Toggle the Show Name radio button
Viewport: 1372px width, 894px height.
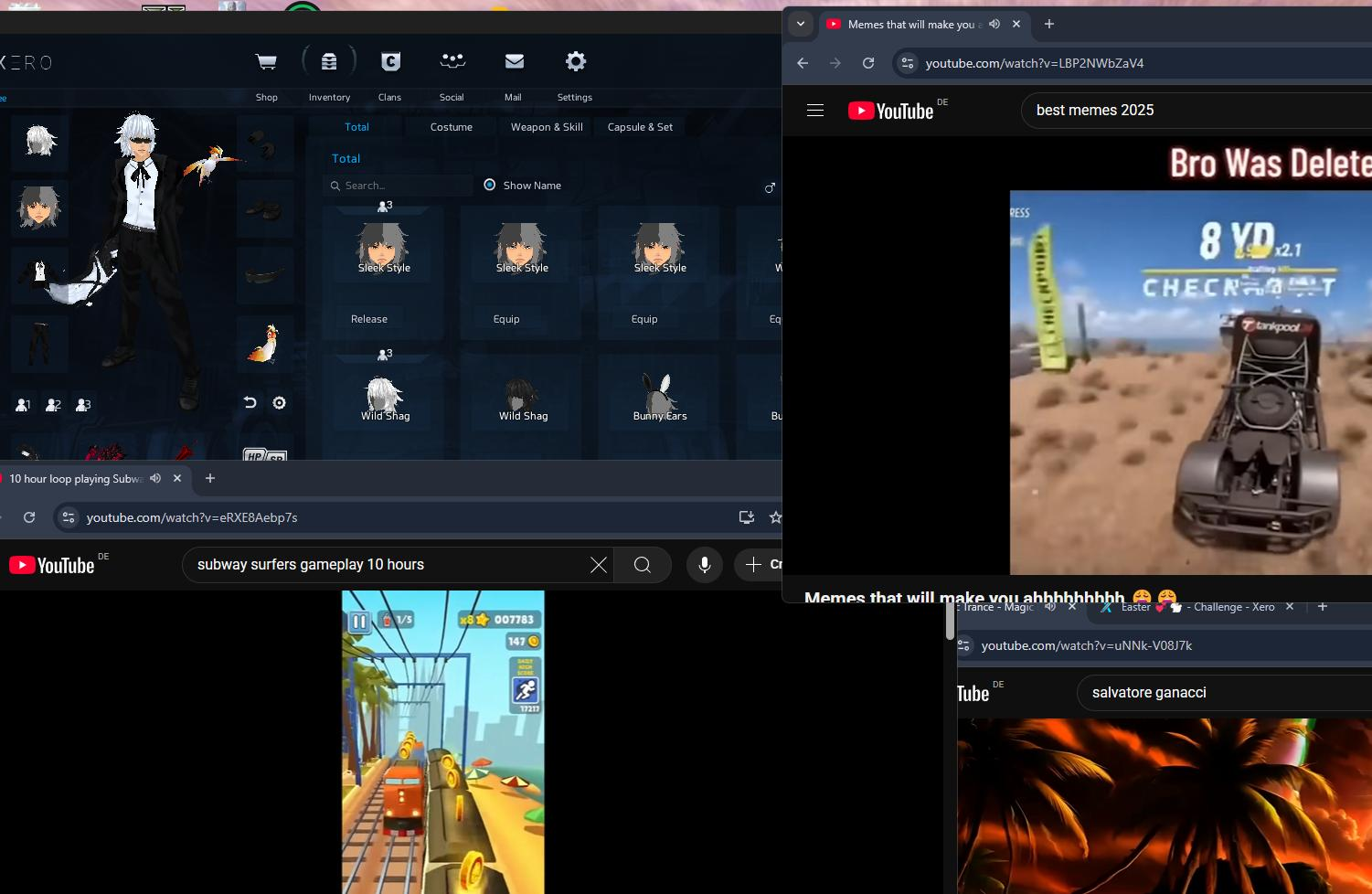[490, 185]
